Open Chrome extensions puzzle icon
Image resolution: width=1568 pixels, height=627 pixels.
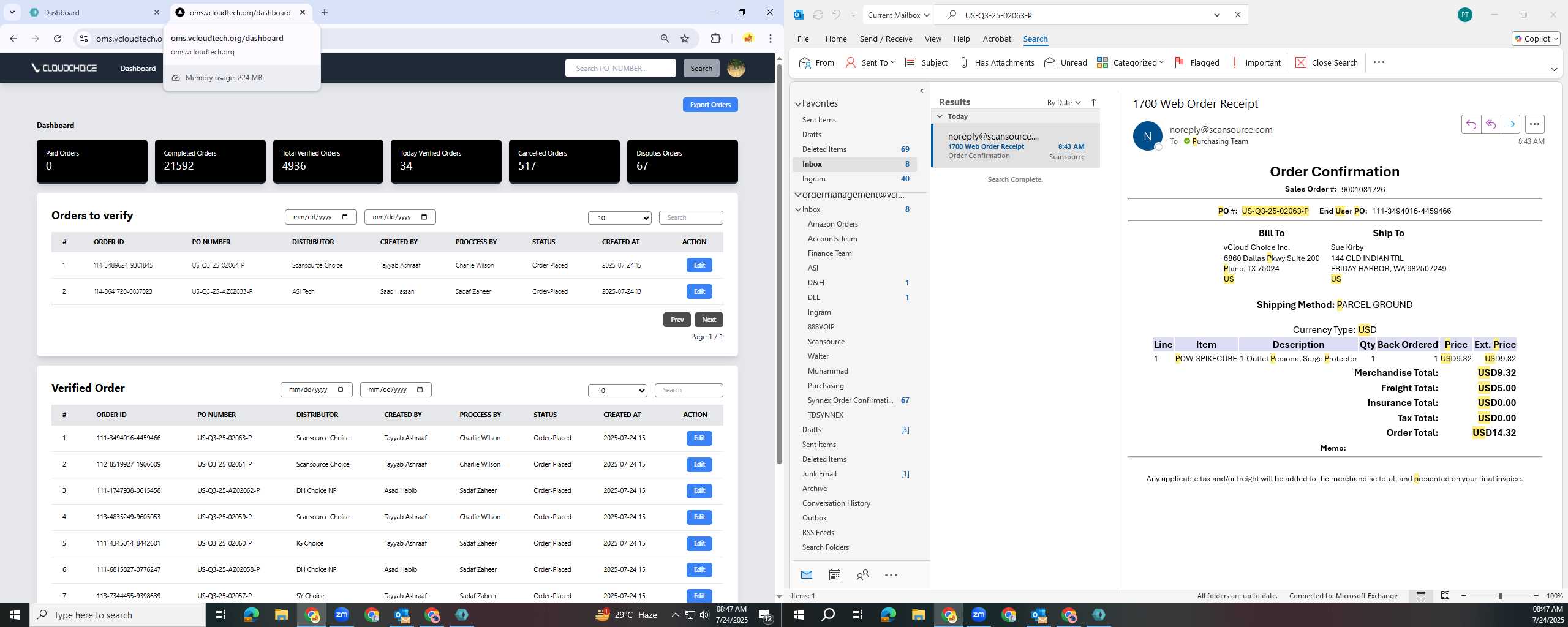(715, 39)
